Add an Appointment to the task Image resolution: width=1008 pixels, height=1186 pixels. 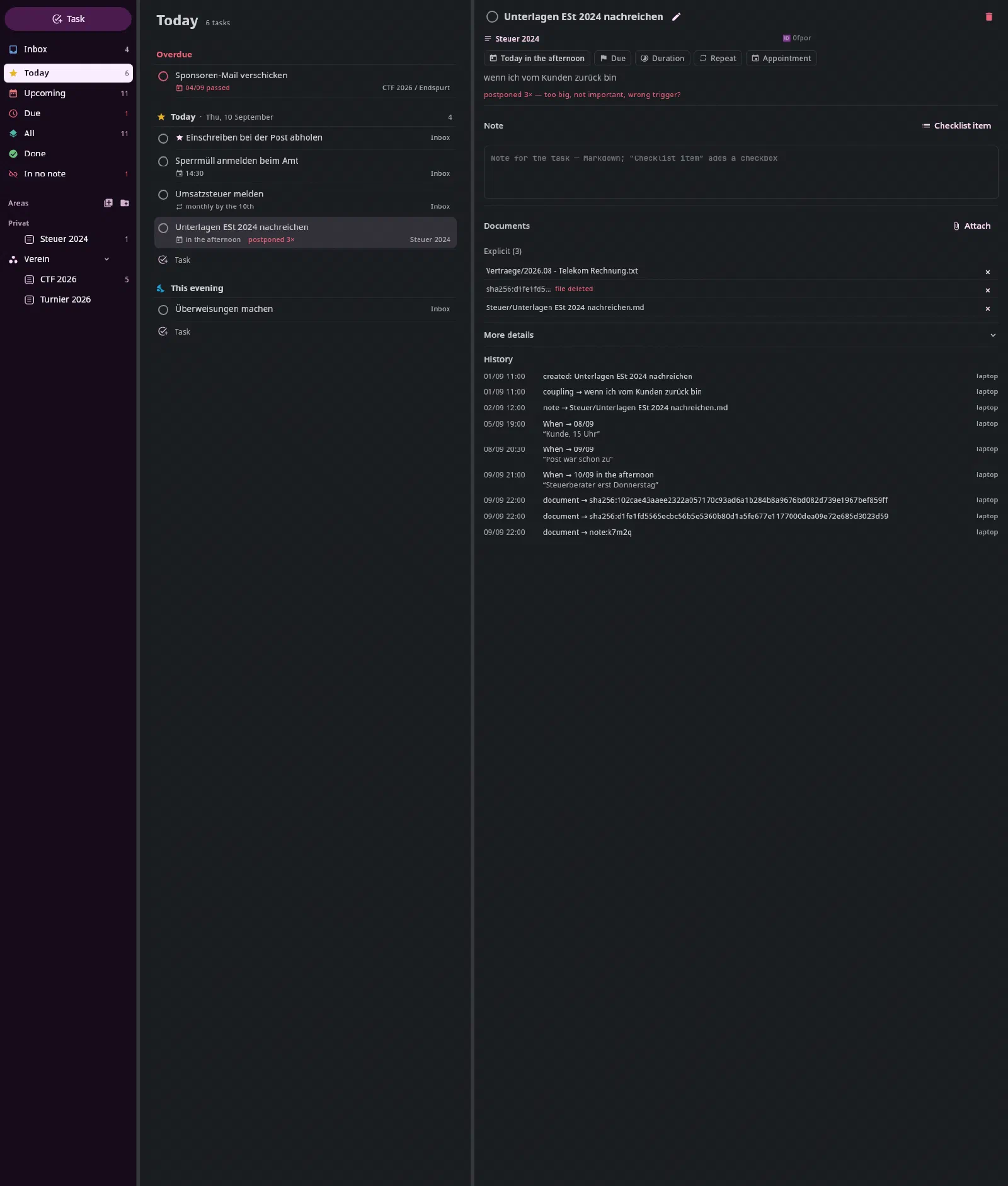781,59
